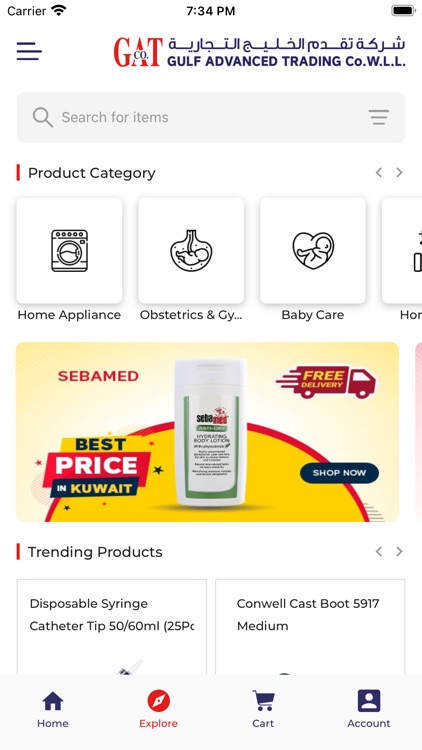Click the Shop Now banner button
Viewport: 422px width, 750px height.
coord(339,473)
